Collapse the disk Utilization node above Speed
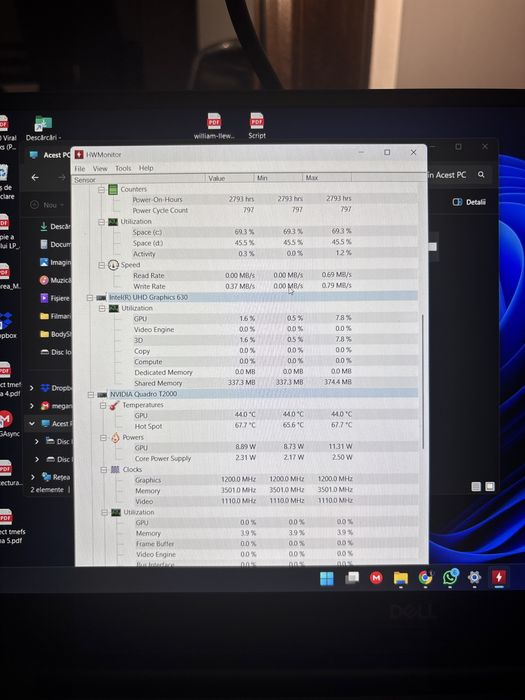Screen dimensions: 525x700 tap(102, 222)
